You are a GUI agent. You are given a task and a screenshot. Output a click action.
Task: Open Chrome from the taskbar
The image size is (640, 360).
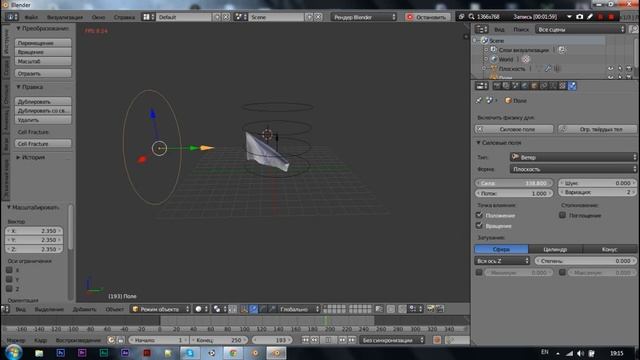233,353
